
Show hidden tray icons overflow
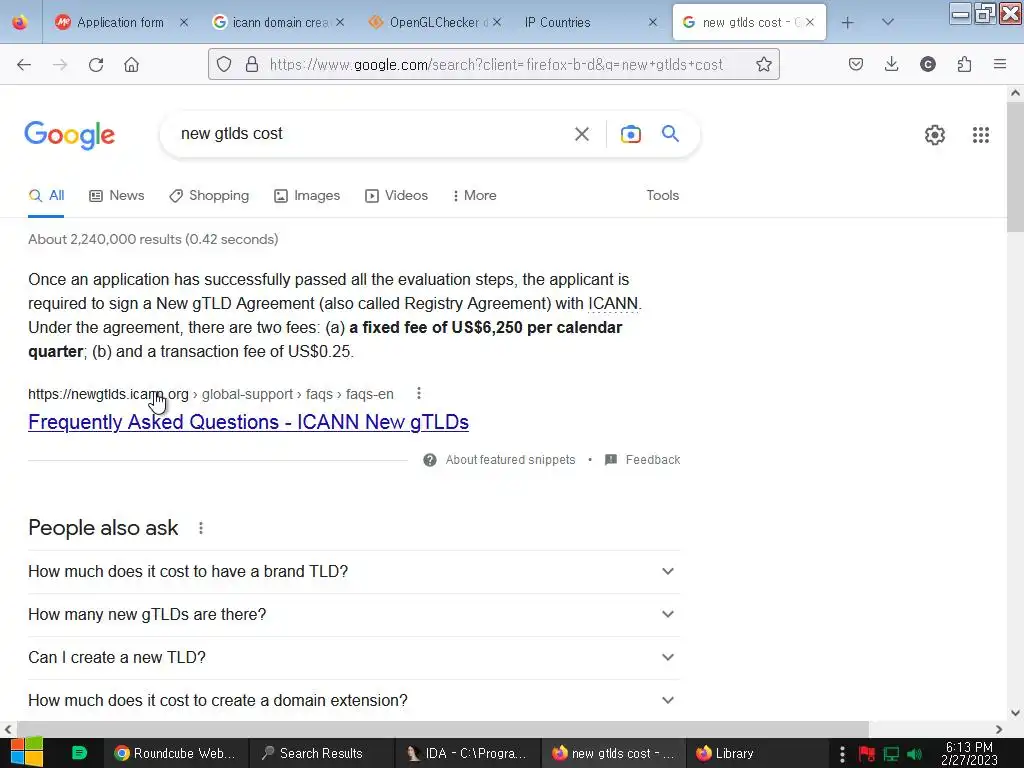pyautogui.click(x=842, y=754)
